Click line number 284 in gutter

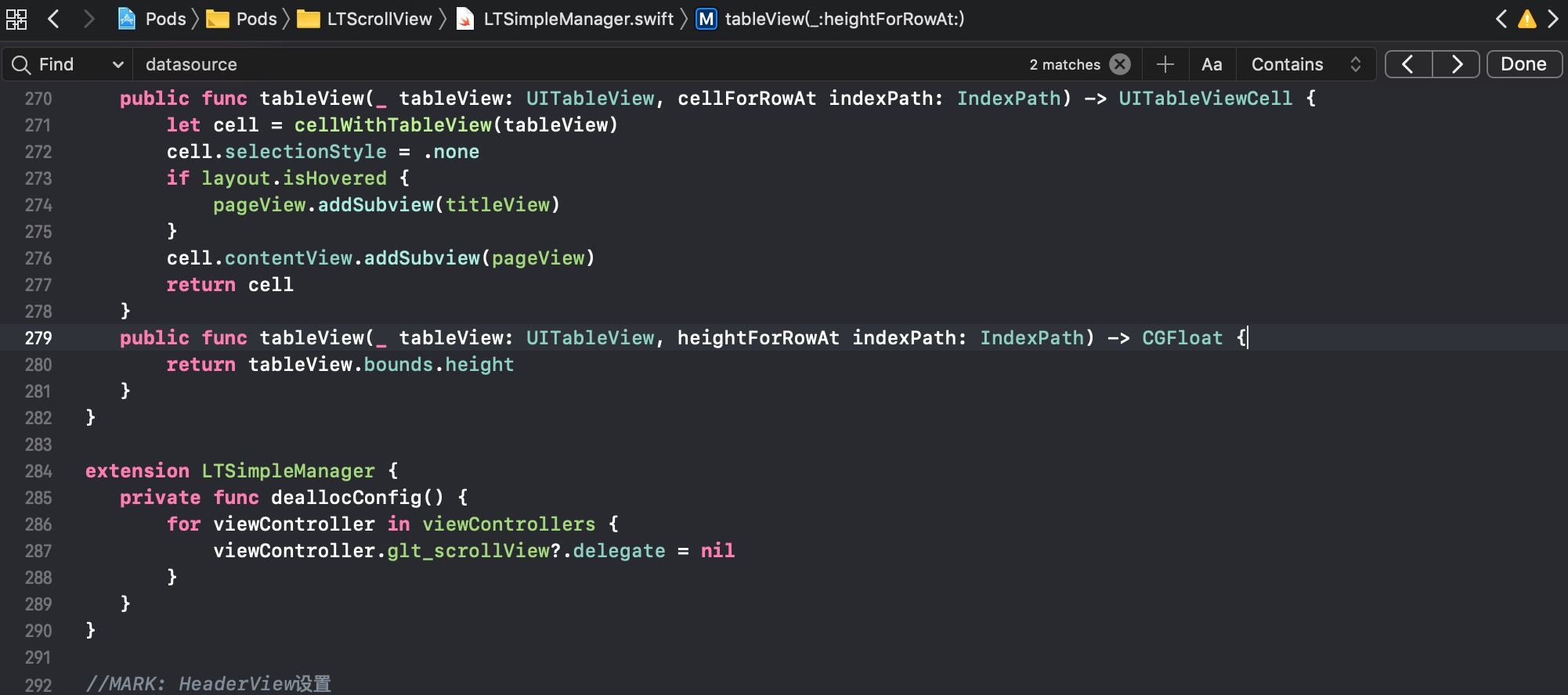(x=38, y=471)
